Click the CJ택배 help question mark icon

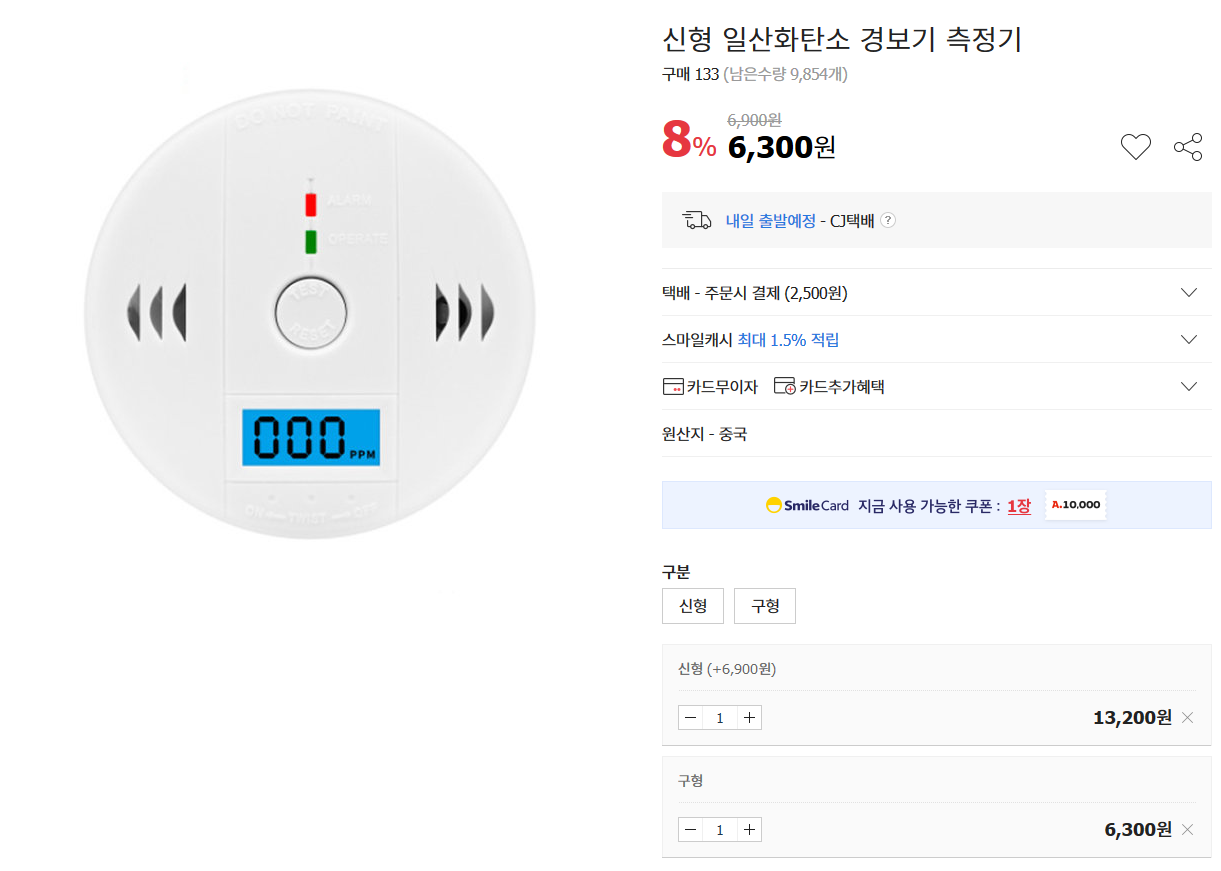click(x=888, y=221)
